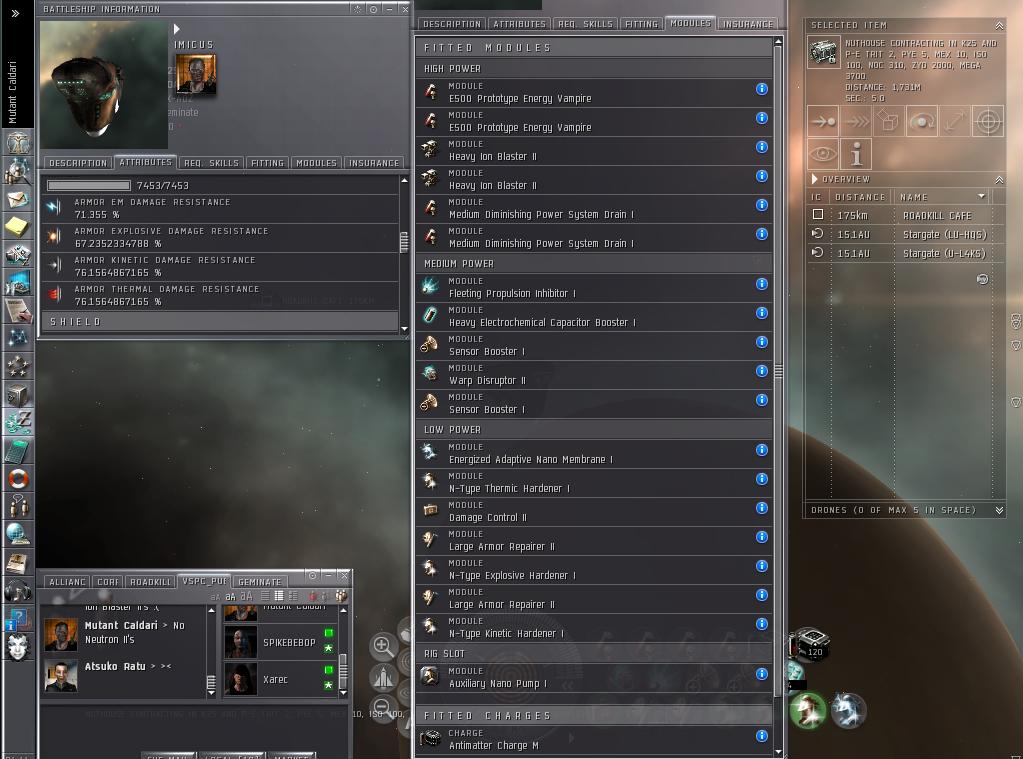Select the widest line spacing option in chat

tap(294, 595)
